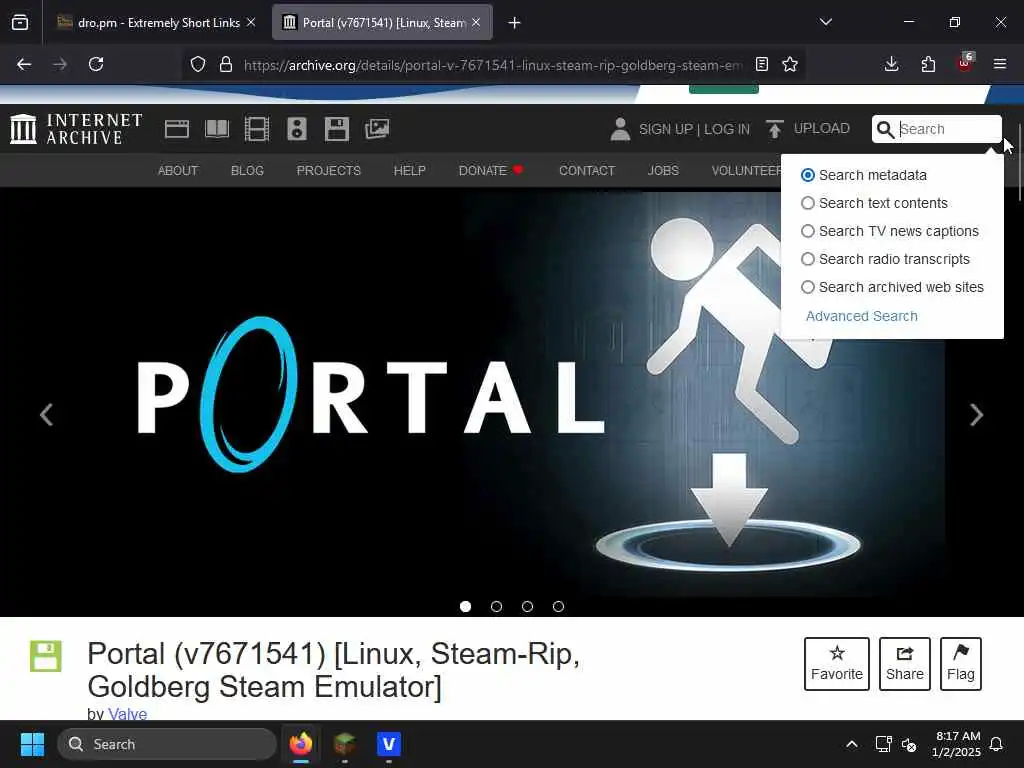Screen dimensions: 1024x768
Task: Open the tracking protection shield icon
Action: 198,64
